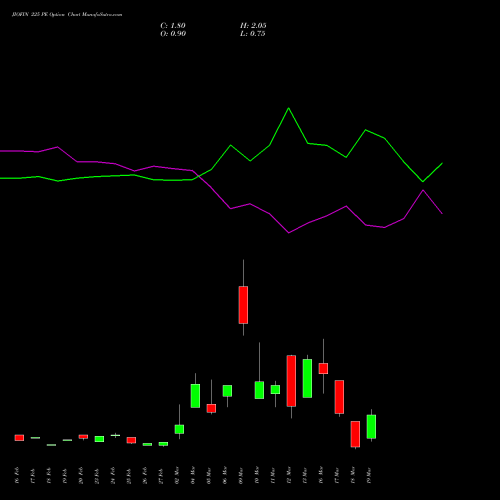Click the tall green candlestick for 13 Mar

pos(307,378)
